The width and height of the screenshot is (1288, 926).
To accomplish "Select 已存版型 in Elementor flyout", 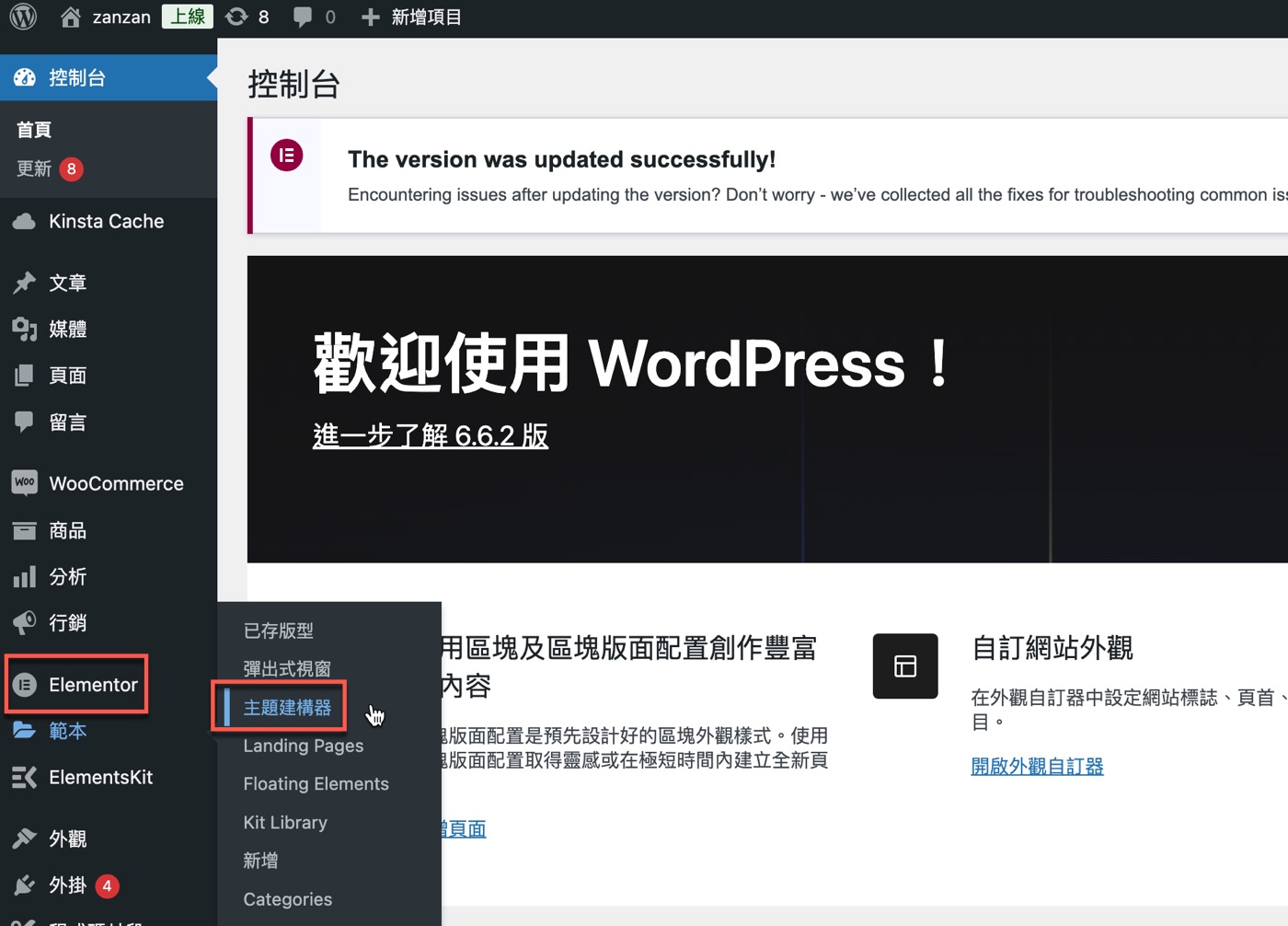I will (x=279, y=631).
